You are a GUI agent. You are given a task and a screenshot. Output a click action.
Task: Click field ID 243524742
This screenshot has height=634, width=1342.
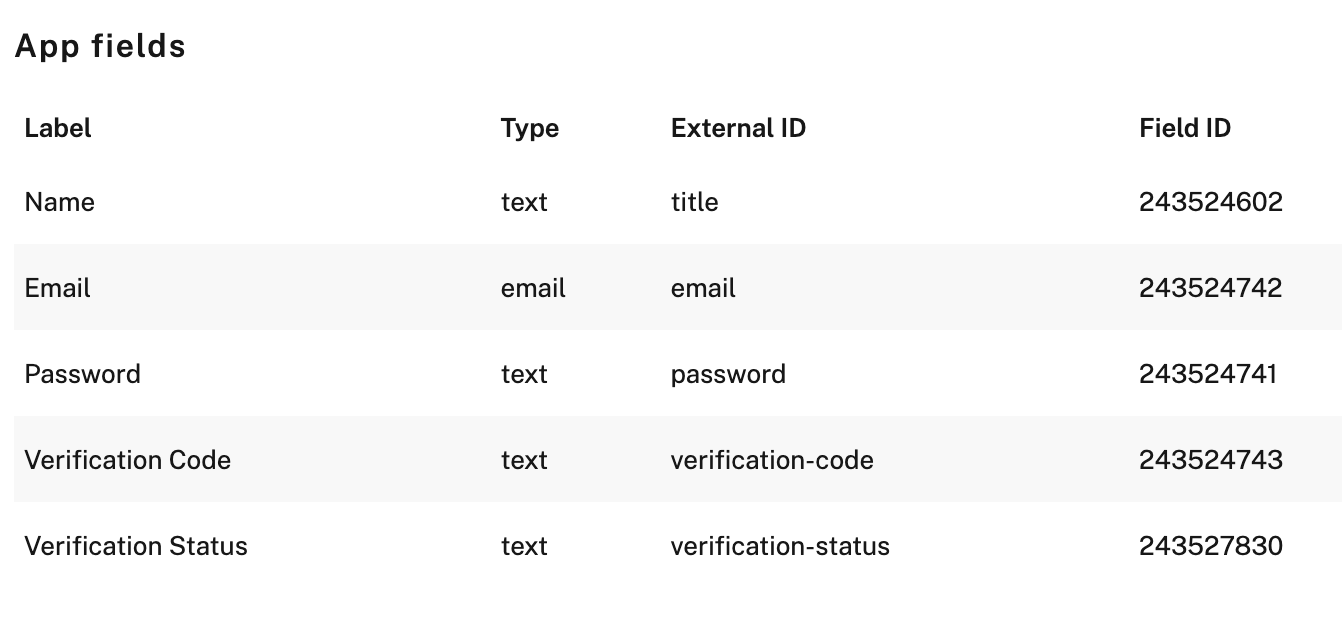[1211, 288]
